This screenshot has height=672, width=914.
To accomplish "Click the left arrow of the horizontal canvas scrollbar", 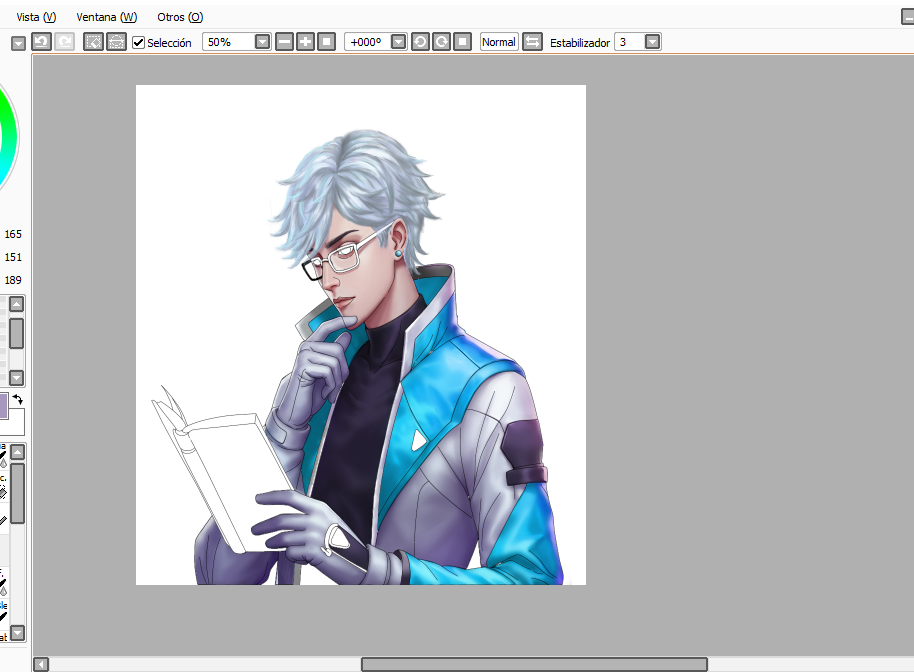I will coord(41,664).
